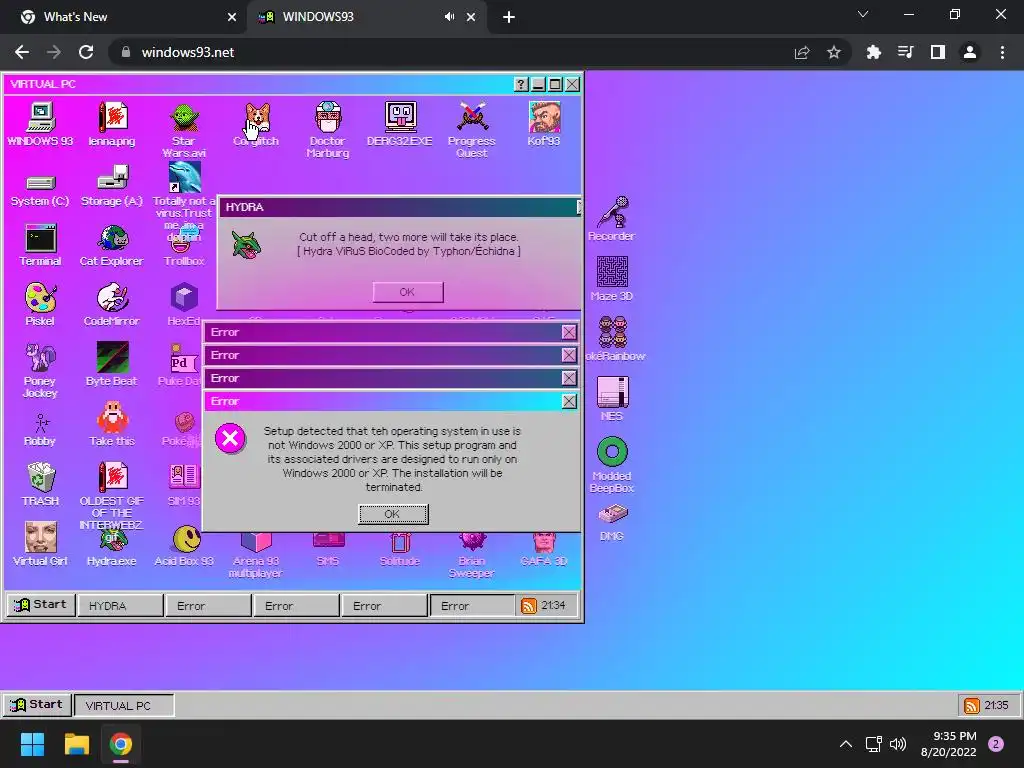Open the Virtual Girl icon
Viewport: 1024px width, 768px height.
click(40, 537)
